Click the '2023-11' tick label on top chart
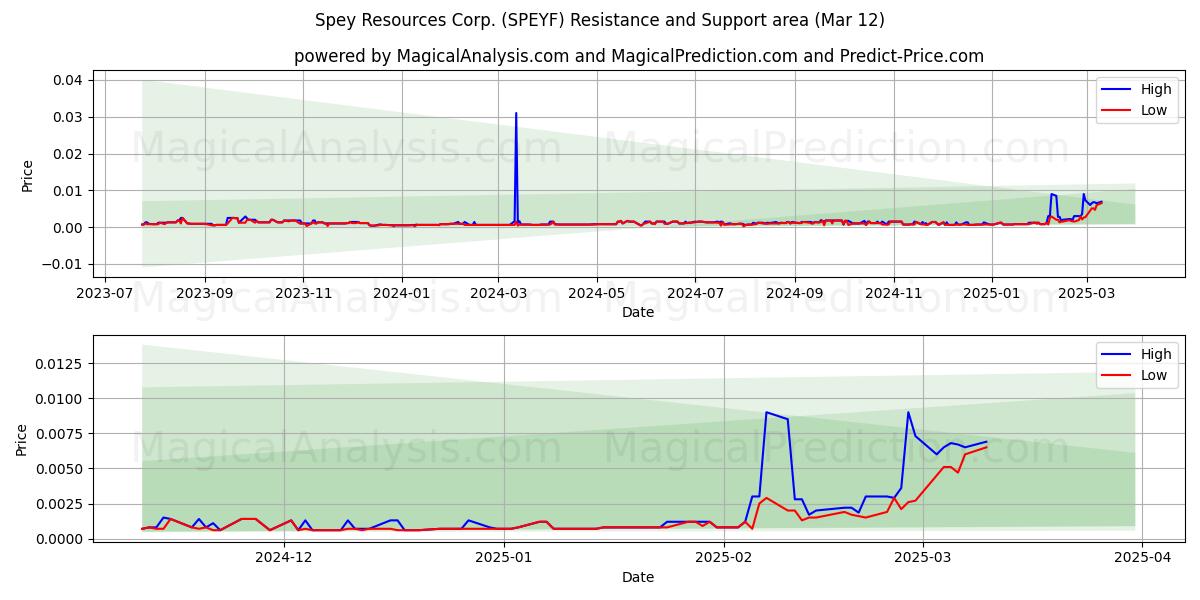 click(303, 294)
